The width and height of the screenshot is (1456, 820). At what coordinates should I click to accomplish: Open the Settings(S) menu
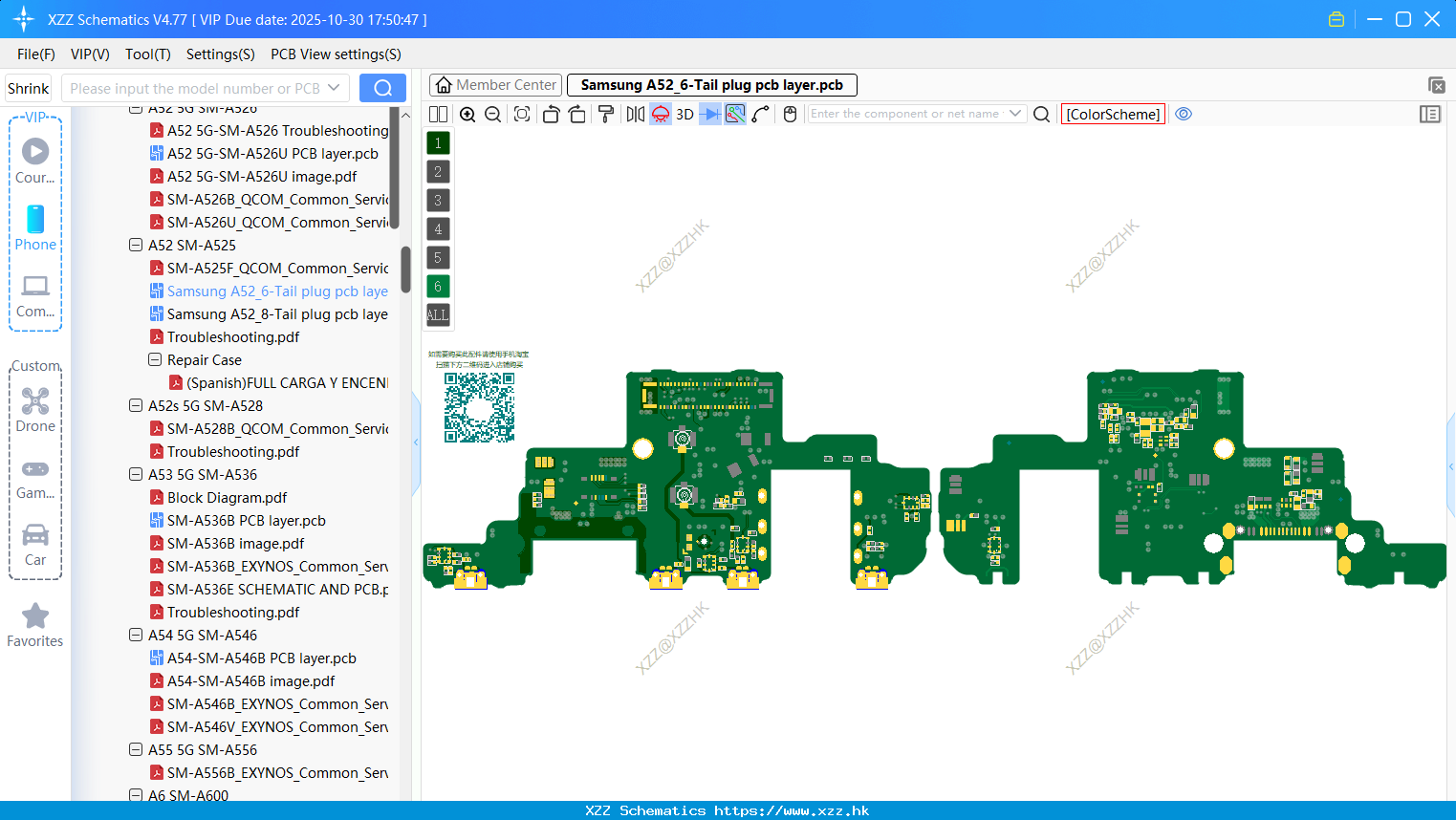tap(221, 54)
